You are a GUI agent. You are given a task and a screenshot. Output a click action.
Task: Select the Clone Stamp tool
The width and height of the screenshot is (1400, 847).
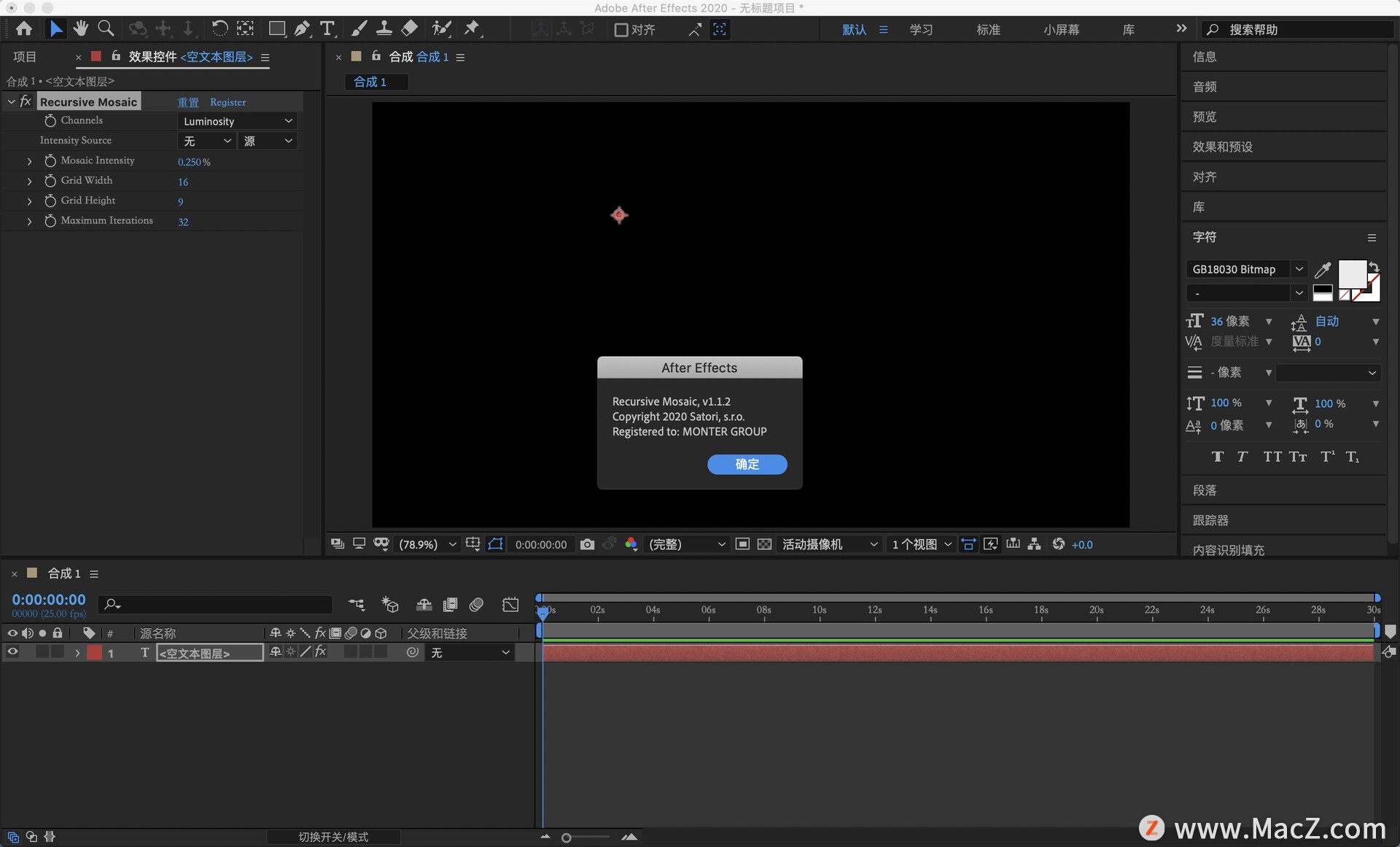(x=384, y=28)
